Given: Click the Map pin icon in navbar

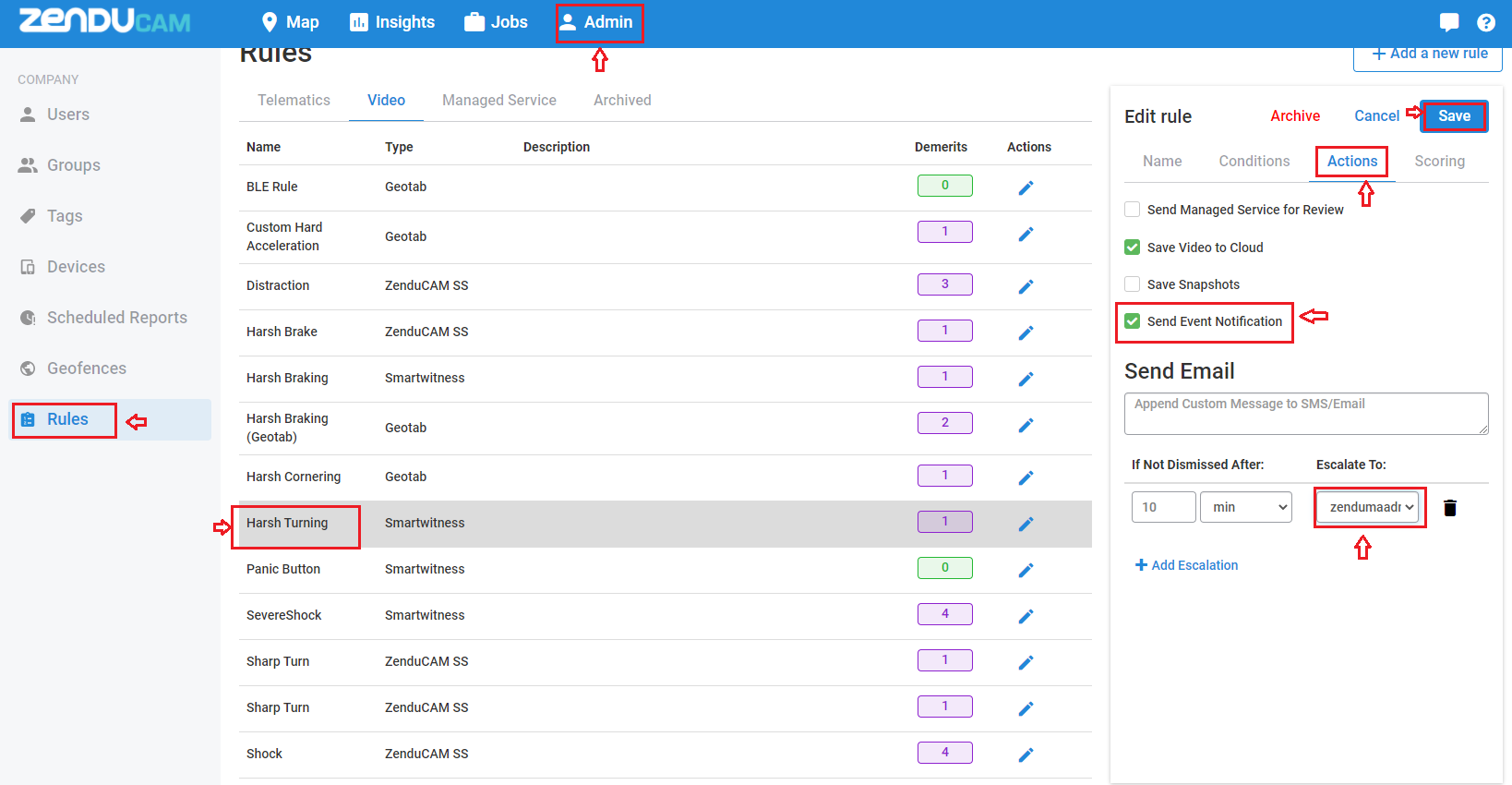Looking at the screenshot, I should pyautogui.click(x=270, y=22).
